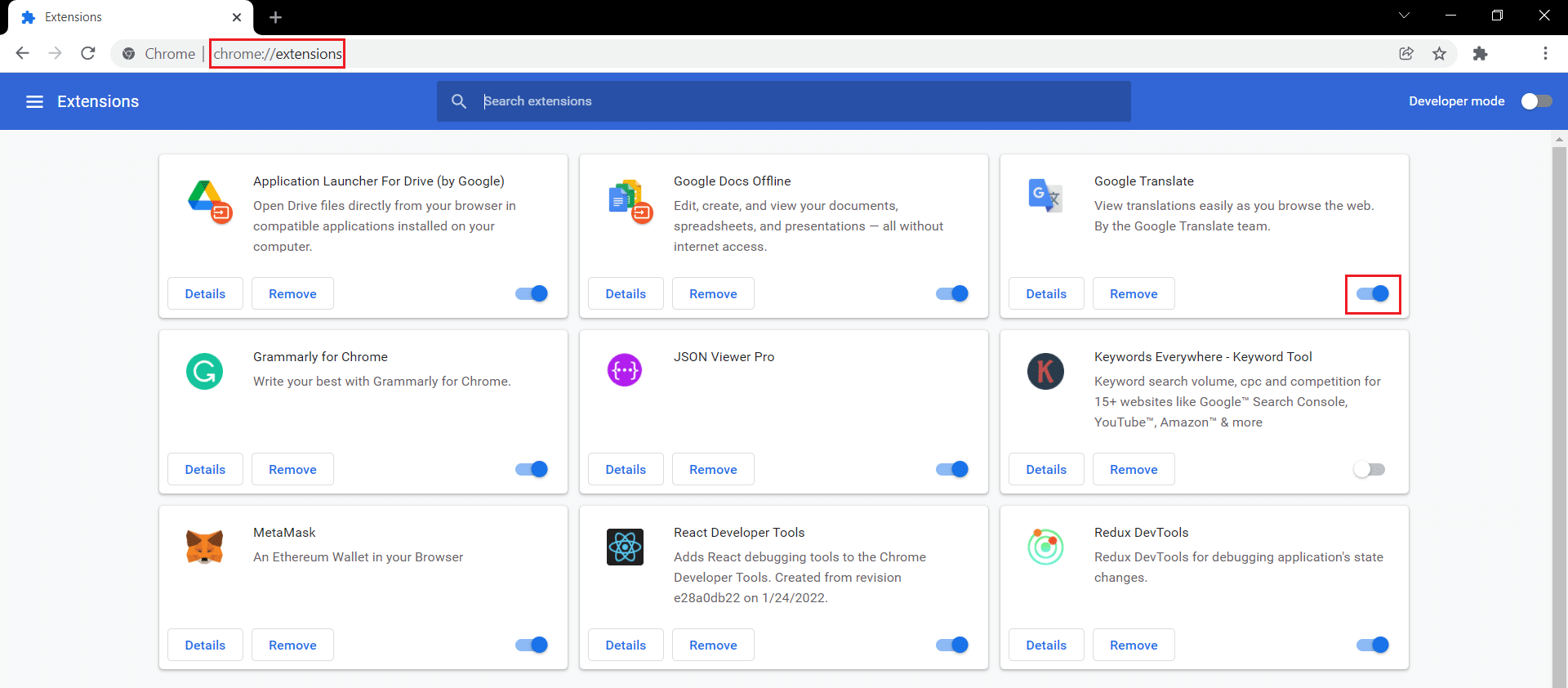The height and width of the screenshot is (688, 1568).
Task: Turn off Google Docs Offline
Action: [x=952, y=293]
